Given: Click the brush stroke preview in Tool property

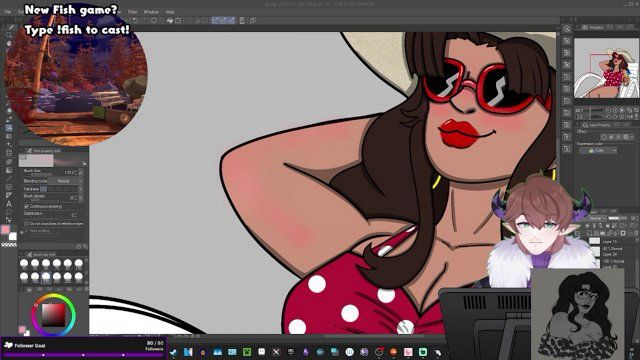Looking at the screenshot, I should click(53, 160).
